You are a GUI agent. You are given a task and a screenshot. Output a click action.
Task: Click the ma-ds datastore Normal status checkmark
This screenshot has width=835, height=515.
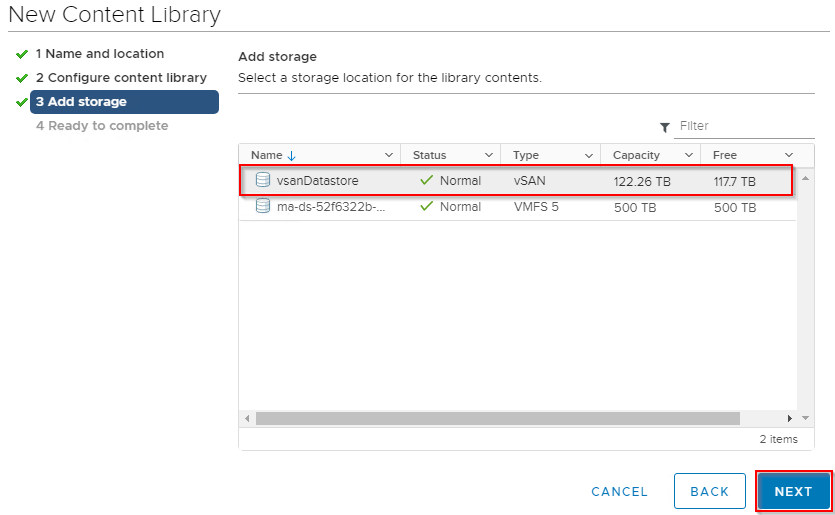(x=427, y=206)
